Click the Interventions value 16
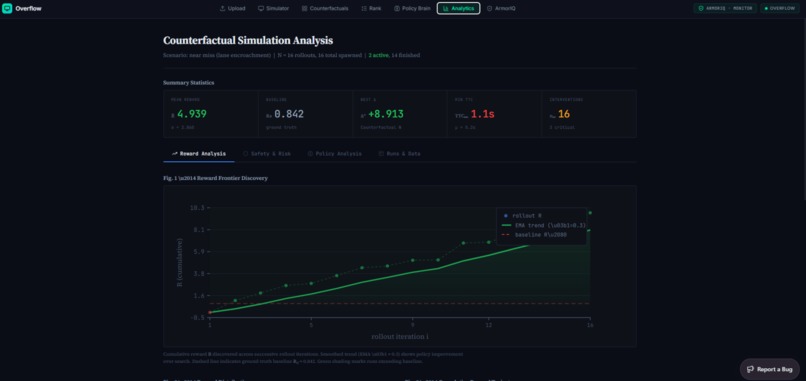The width and height of the screenshot is (806, 381). point(564,114)
